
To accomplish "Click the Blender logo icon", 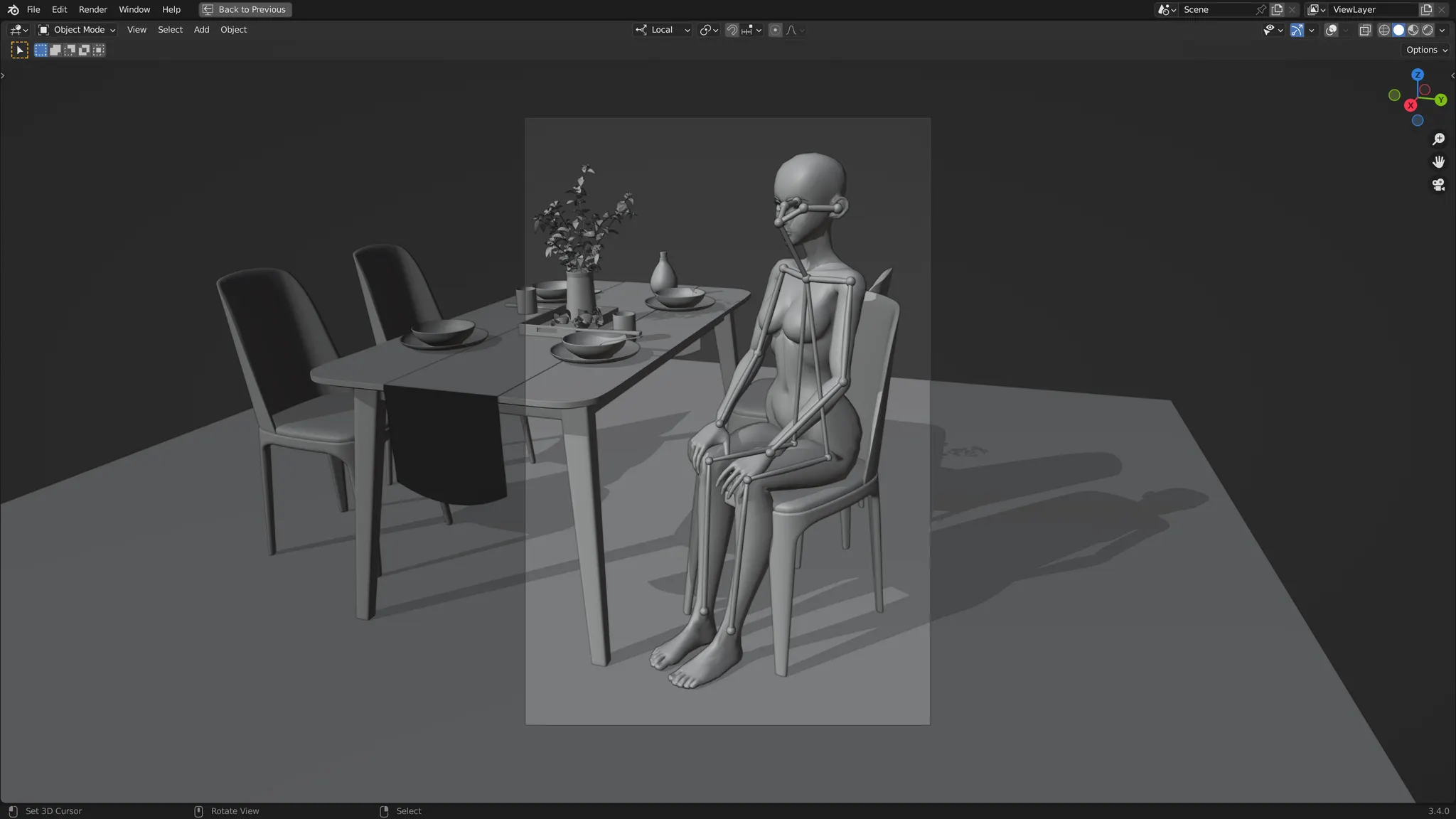I will pyautogui.click(x=13, y=9).
